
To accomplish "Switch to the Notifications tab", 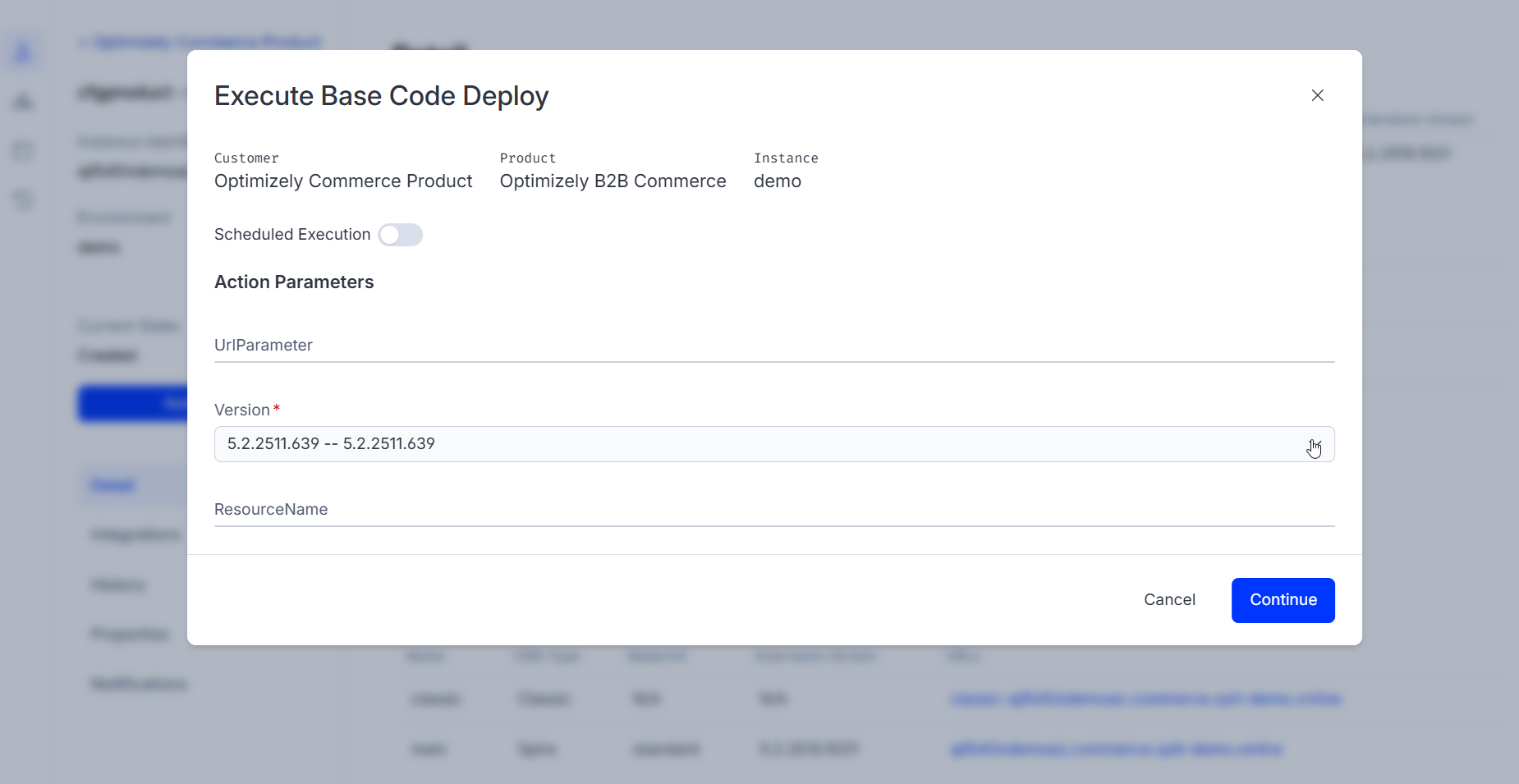I will pos(139,684).
